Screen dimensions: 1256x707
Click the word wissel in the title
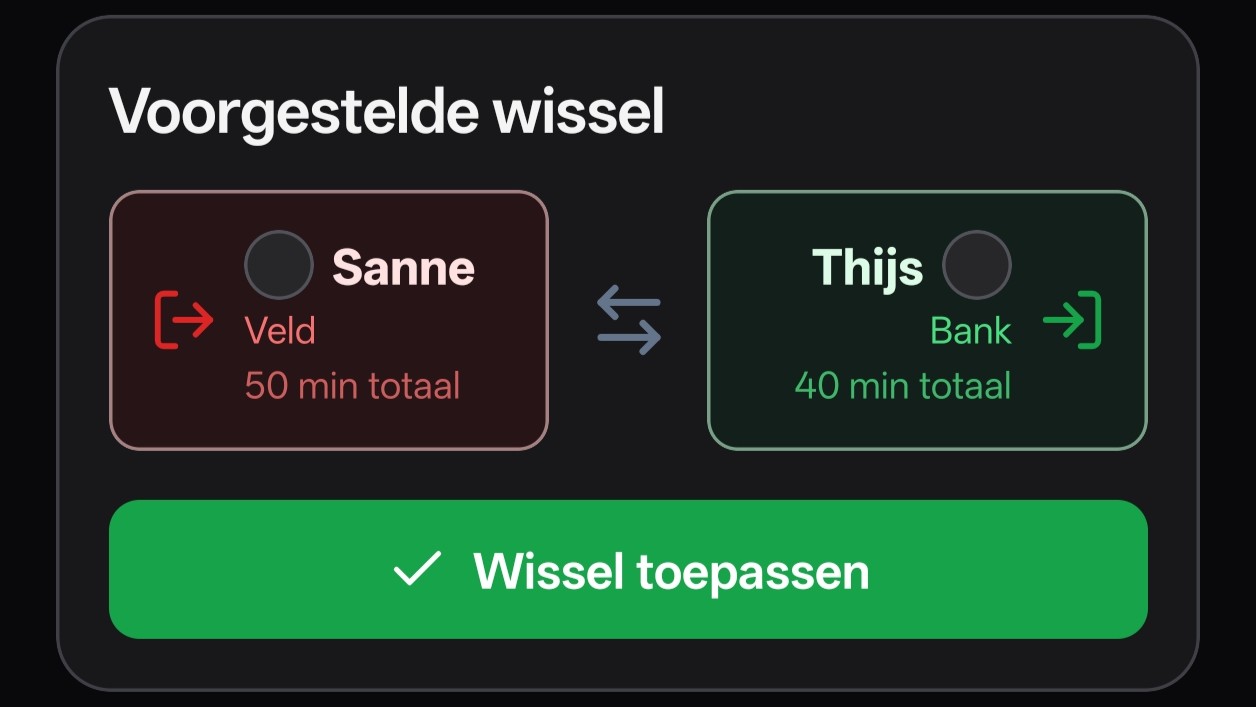point(578,111)
